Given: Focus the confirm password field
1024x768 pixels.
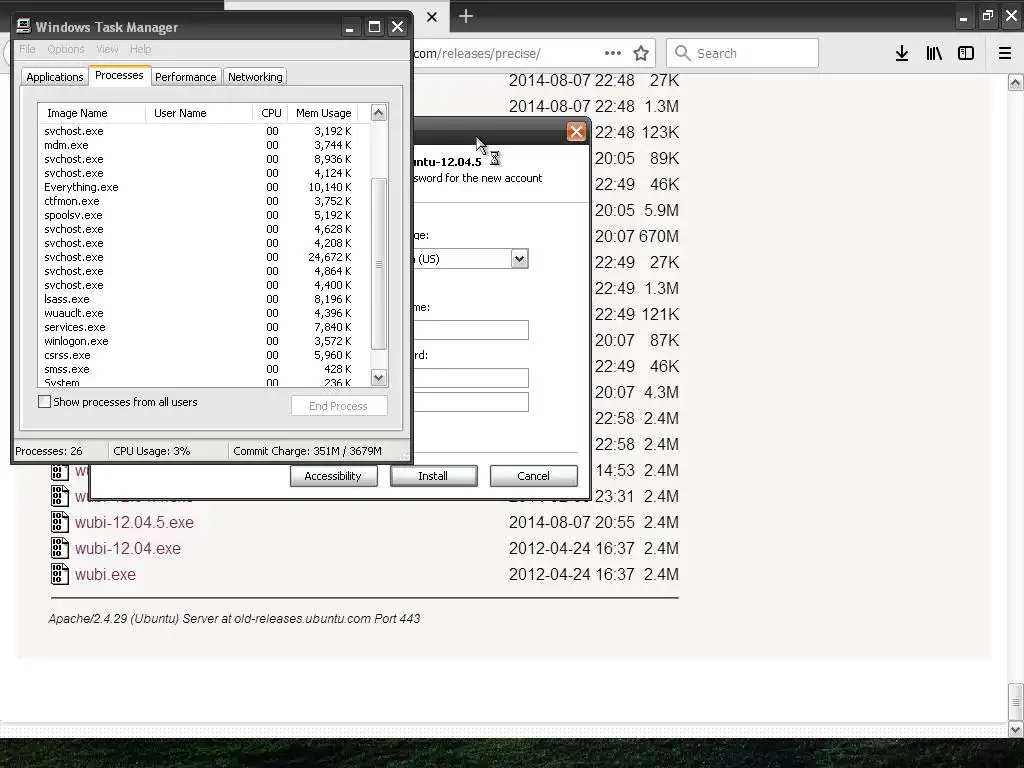Looking at the screenshot, I should point(470,402).
